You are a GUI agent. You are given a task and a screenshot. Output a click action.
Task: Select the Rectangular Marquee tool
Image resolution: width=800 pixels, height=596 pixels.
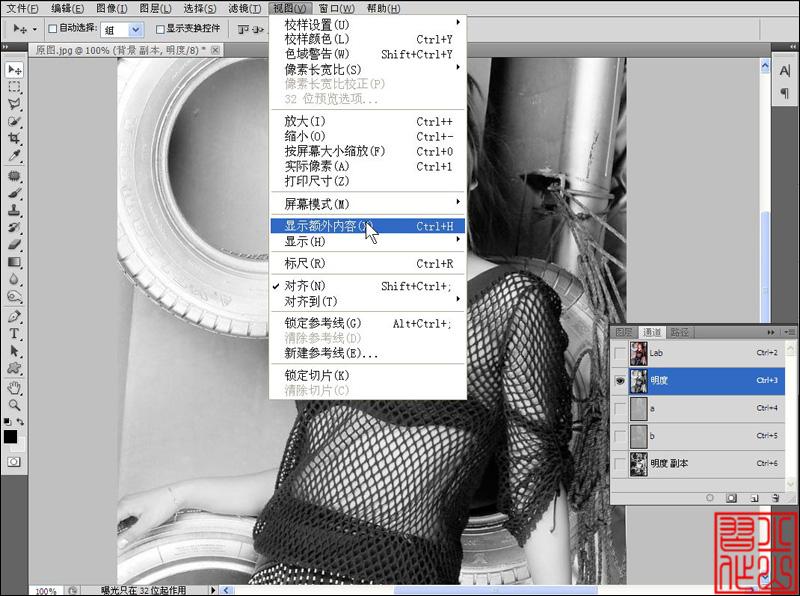point(14,87)
